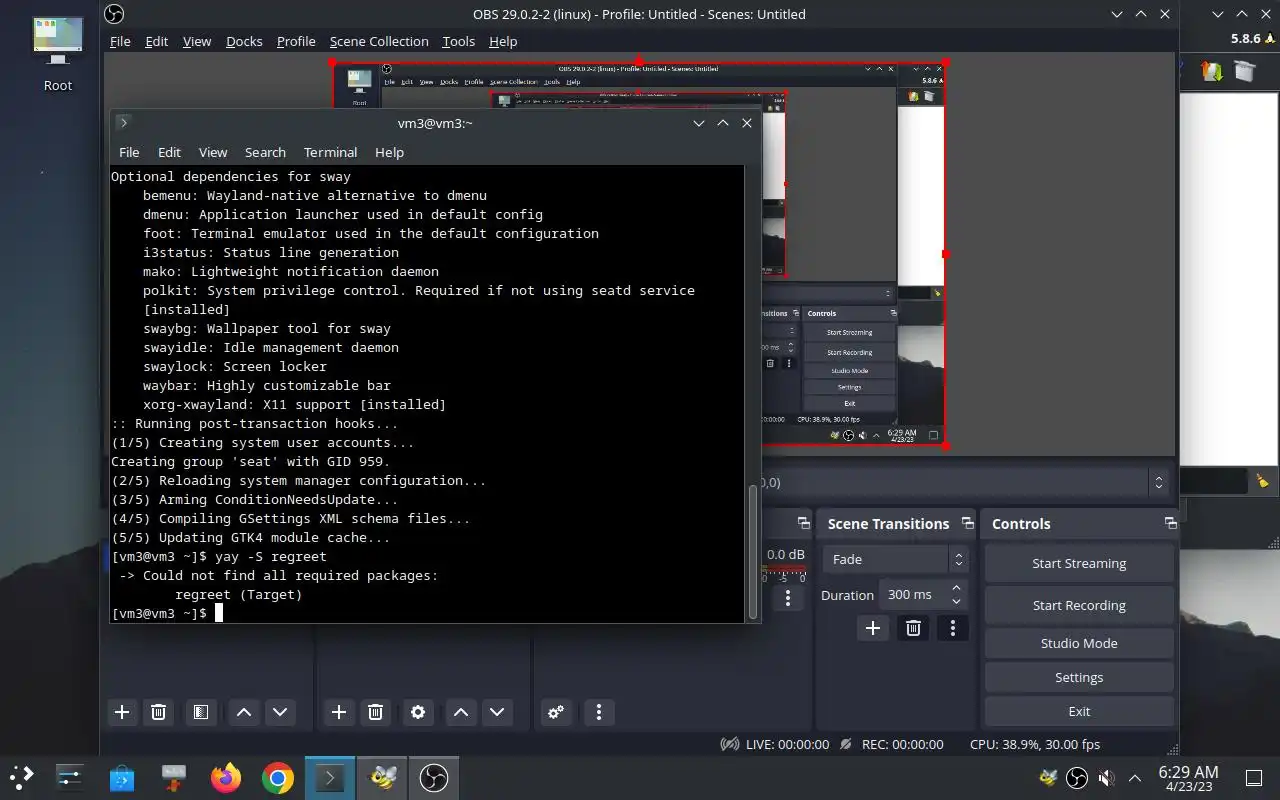Add a new scene with plus button in Scenes dock
Screen dimensions: 1280x800
(x=122, y=712)
